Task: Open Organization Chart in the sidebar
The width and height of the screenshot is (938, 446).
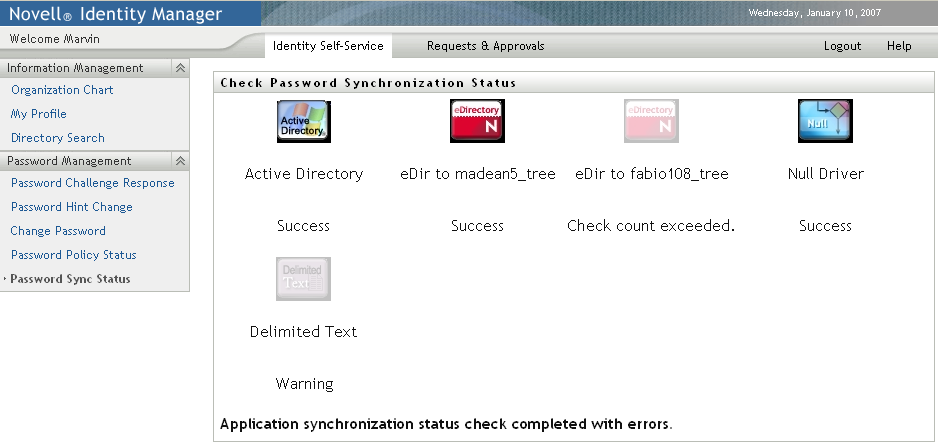Action: [62, 90]
